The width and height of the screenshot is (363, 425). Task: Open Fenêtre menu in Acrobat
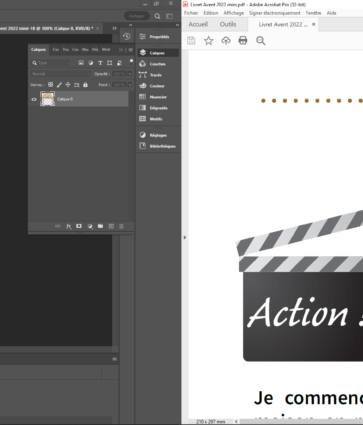coord(313,13)
